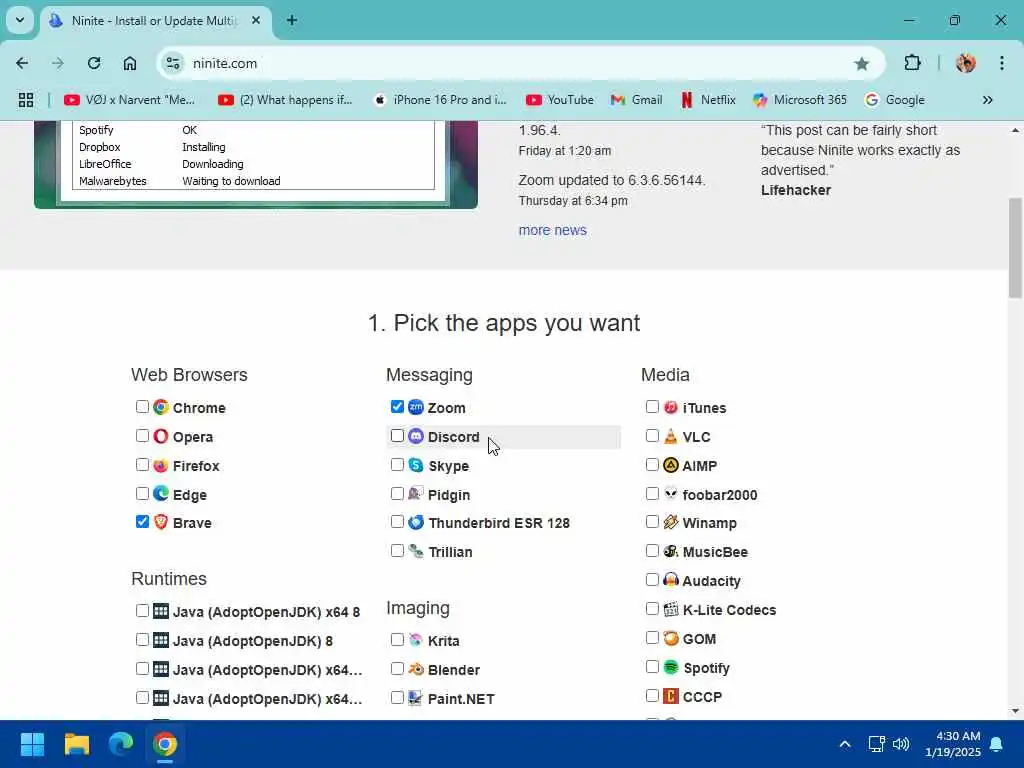The width and height of the screenshot is (1024, 768).
Task: Open the apps grid bookmark button
Action: click(25, 100)
